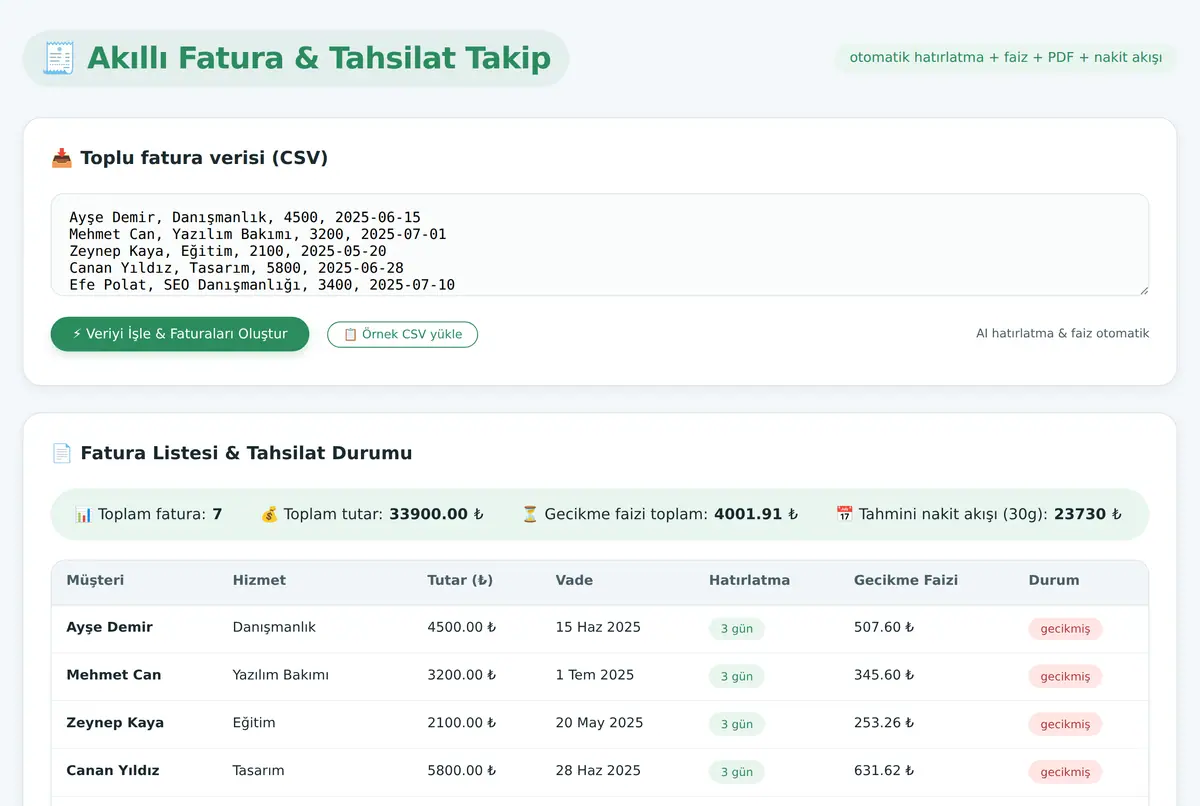Click the hourglass icon next to Gecikme faizi
The width and height of the screenshot is (1200, 806).
[x=530, y=514]
